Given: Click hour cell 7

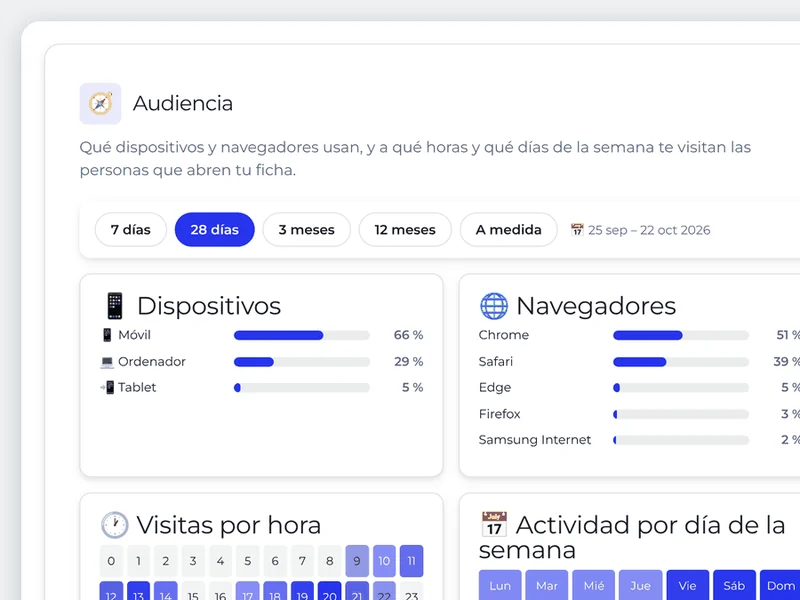Looking at the screenshot, I should click(x=302, y=561).
